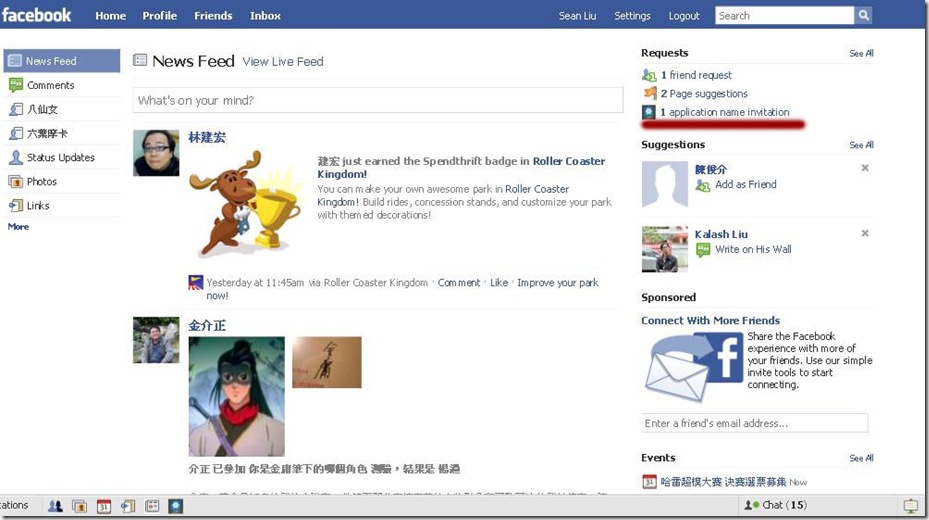Click See All beside Events

(861, 458)
